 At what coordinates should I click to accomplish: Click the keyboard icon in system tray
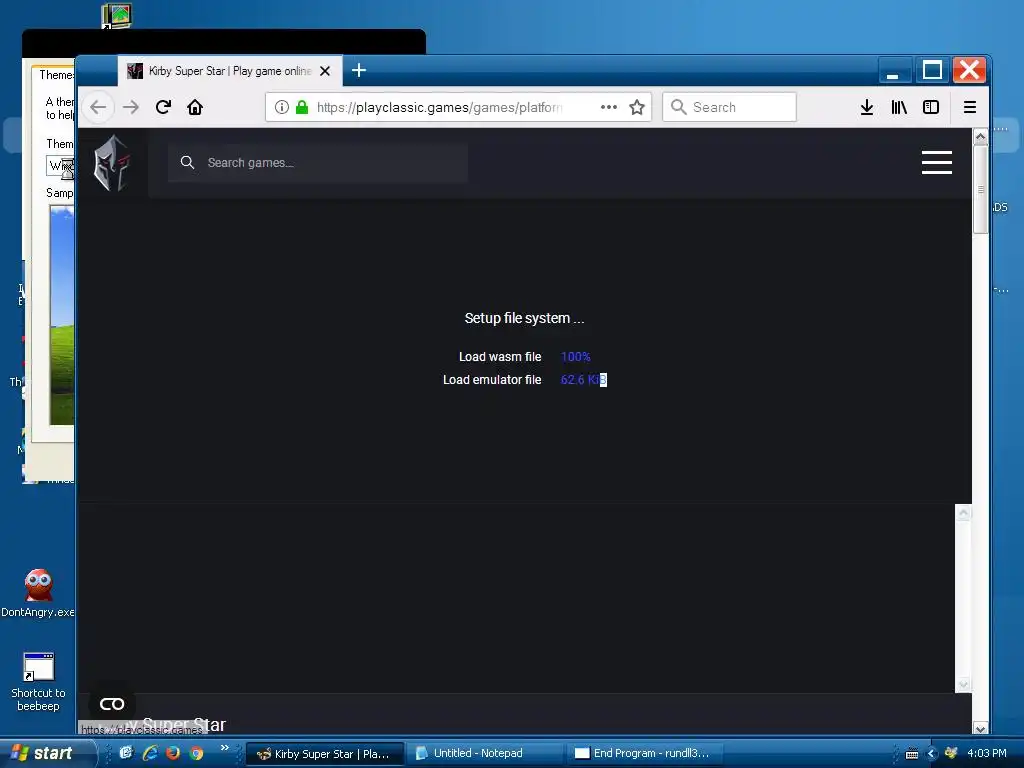pos(912,754)
